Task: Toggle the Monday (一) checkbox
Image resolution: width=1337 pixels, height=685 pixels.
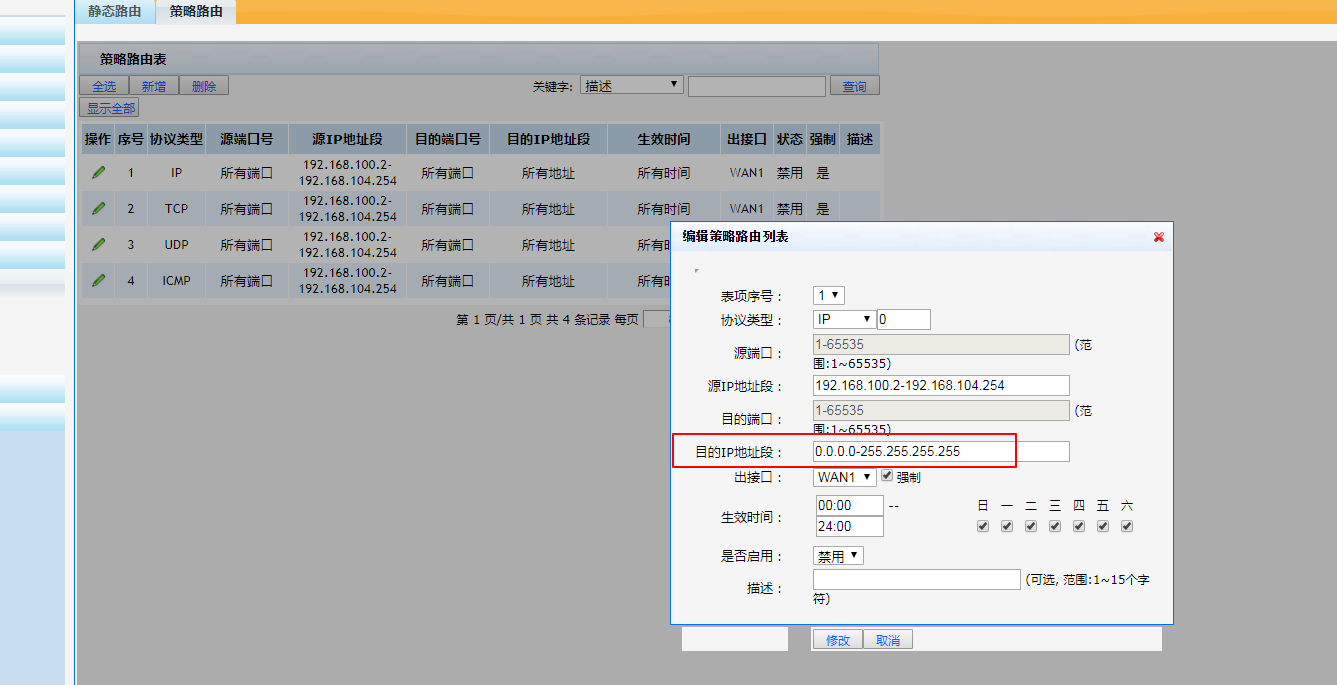Action: 1007,526
